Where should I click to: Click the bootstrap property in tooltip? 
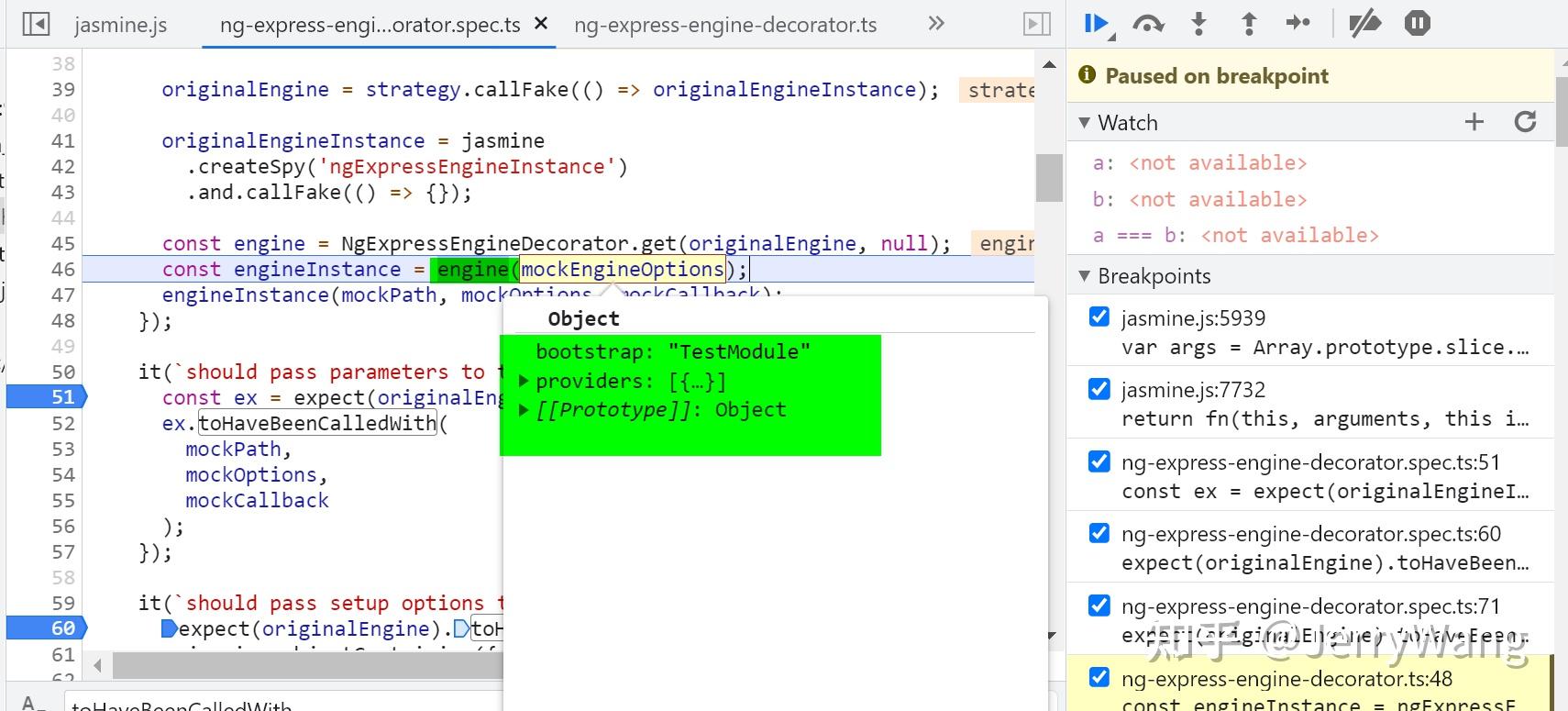point(673,351)
